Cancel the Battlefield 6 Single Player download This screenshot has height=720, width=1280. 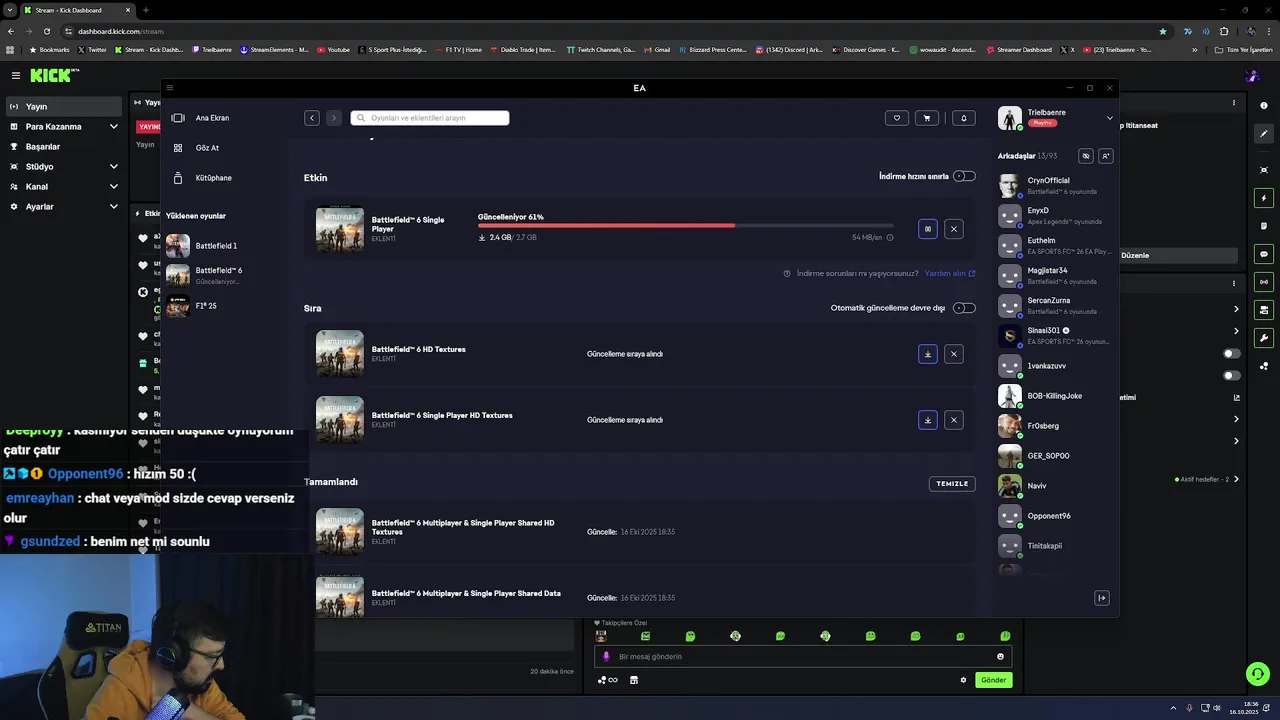pyautogui.click(x=954, y=229)
